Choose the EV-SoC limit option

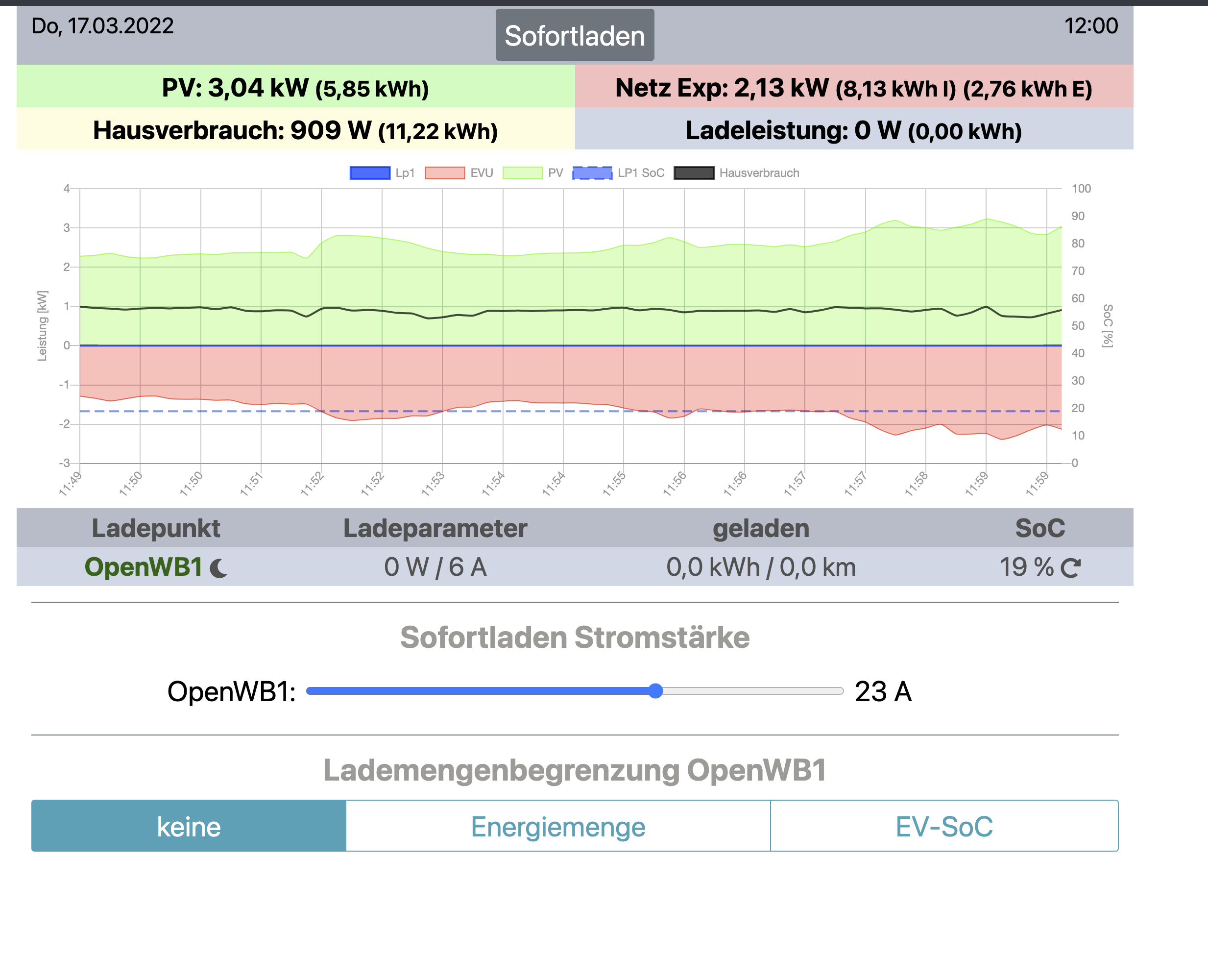coord(944,826)
